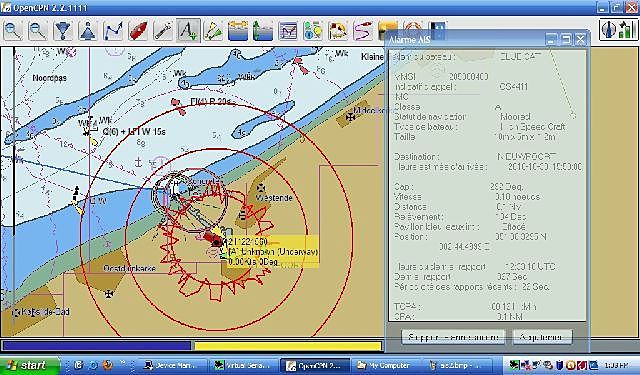Start the create route tool
Screen dimensions: 640x375
[113, 31]
